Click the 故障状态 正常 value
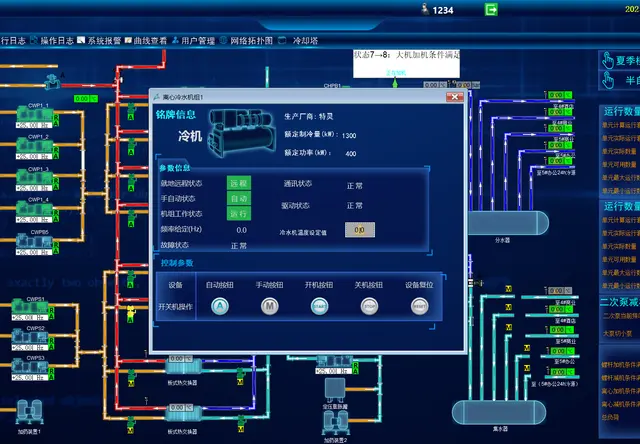The height and width of the screenshot is (444, 640). coord(239,246)
